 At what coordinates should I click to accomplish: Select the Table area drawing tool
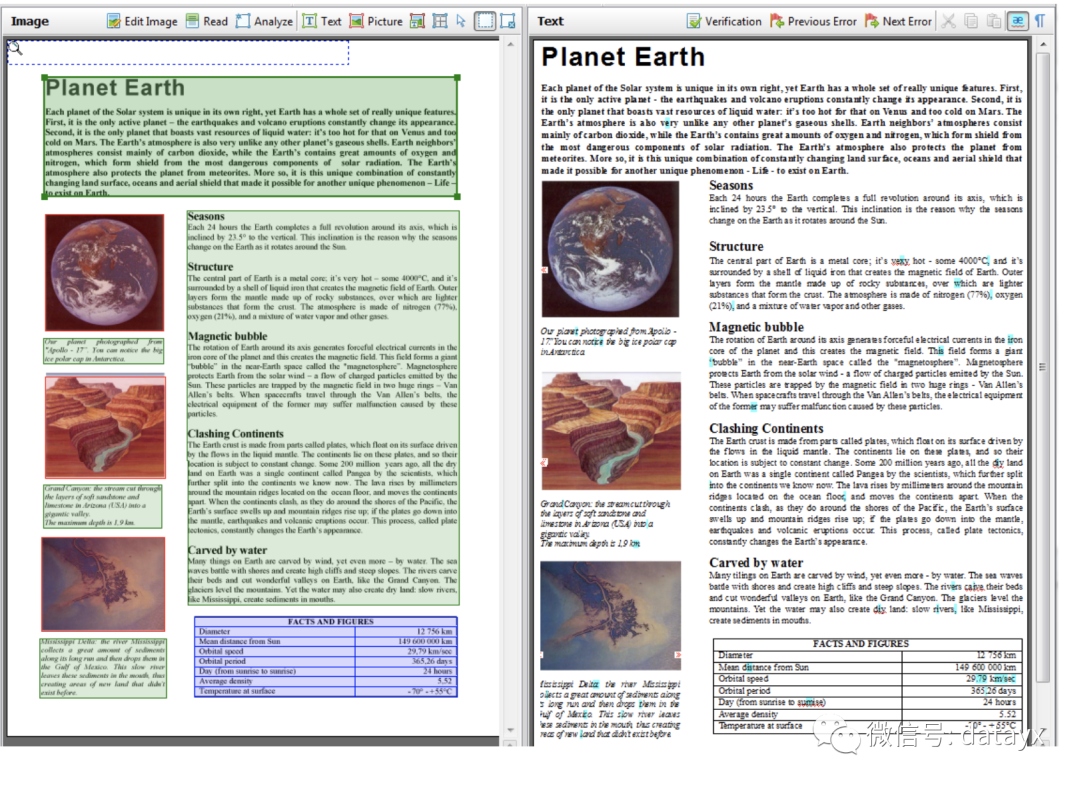(440, 21)
